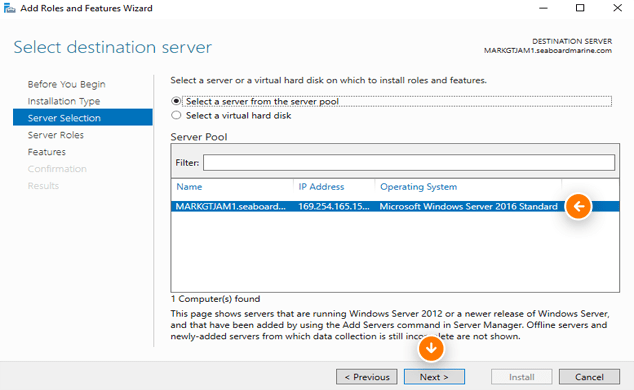Click the orange left-arrow marker
The image size is (634, 390).
click(579, 207)
